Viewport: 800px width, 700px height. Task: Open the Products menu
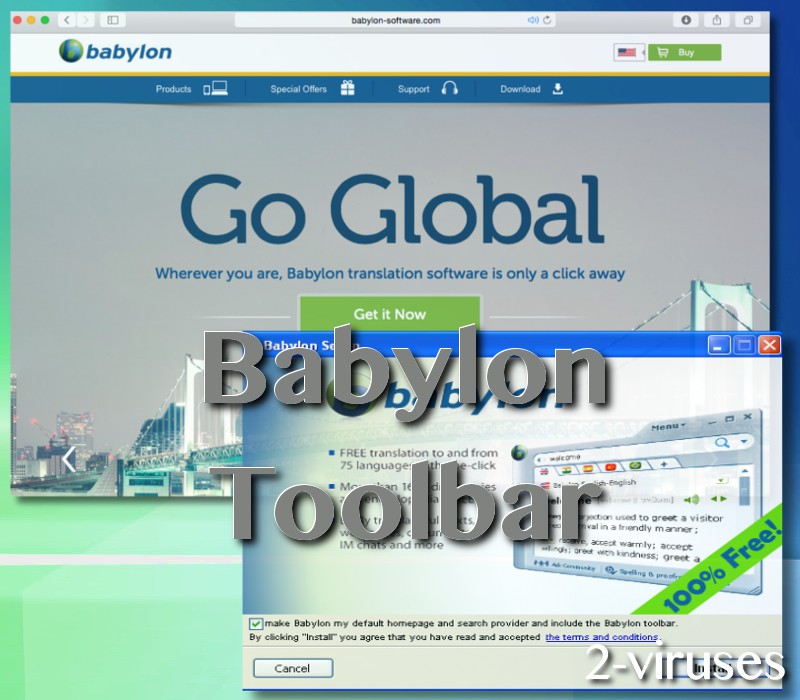coord(173,89)
